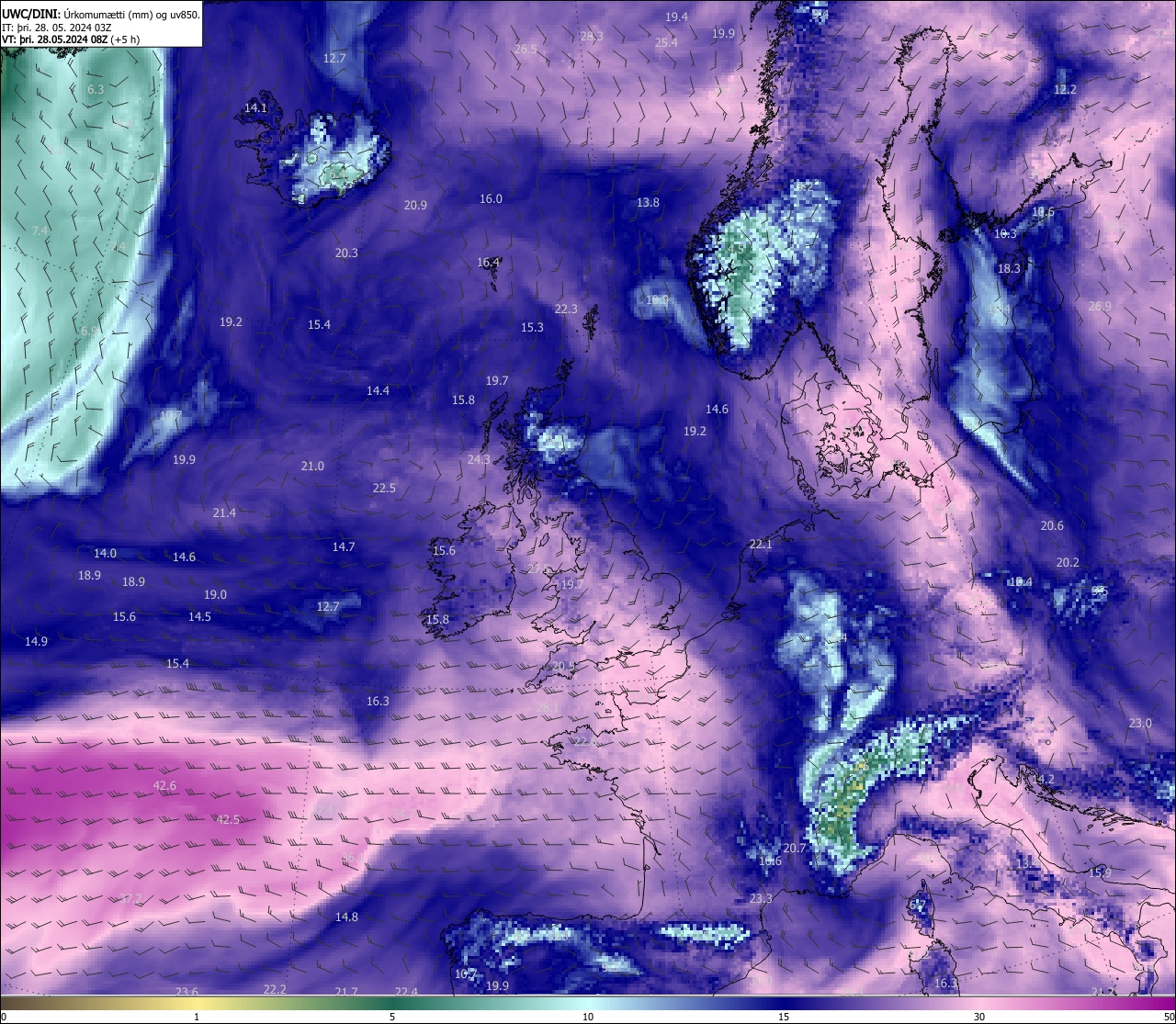
Task: Click the 22.5 value label
Action: point(384,488)
